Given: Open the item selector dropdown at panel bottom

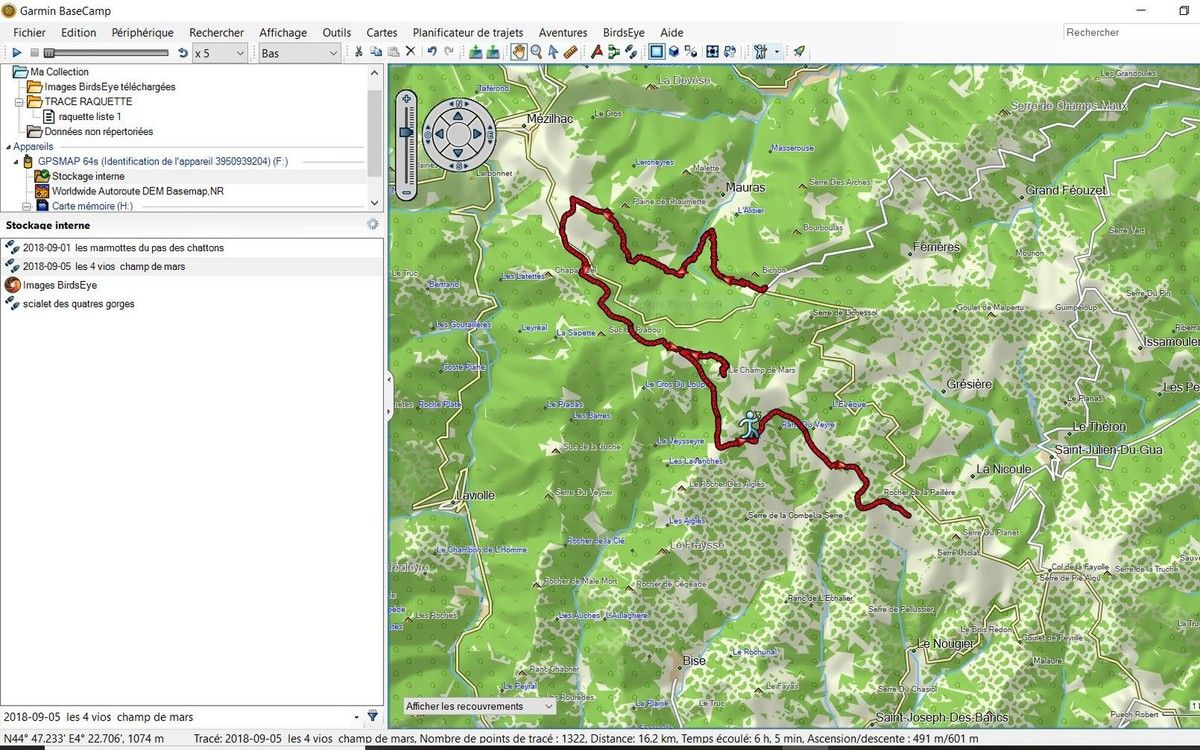Looking at the screenshot, I should tap(357, 717).
